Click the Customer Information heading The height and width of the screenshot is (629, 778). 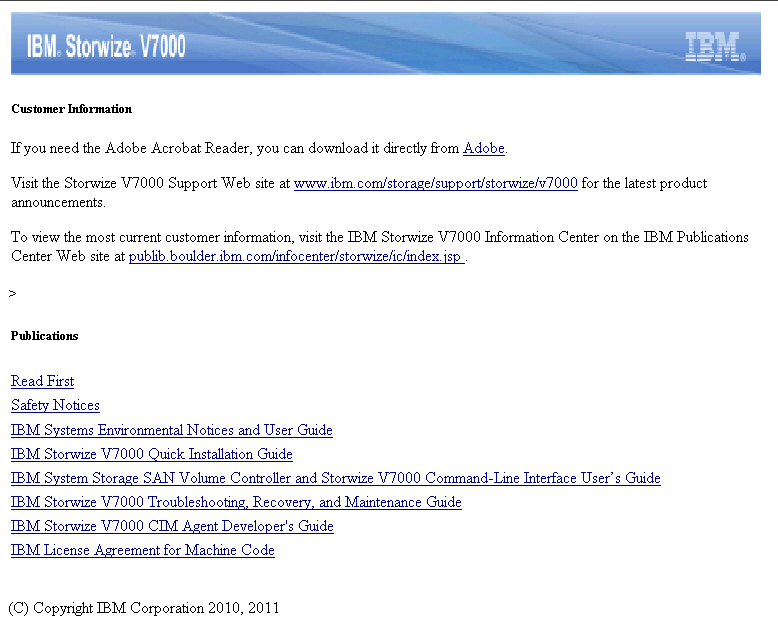tap(71, 109)
